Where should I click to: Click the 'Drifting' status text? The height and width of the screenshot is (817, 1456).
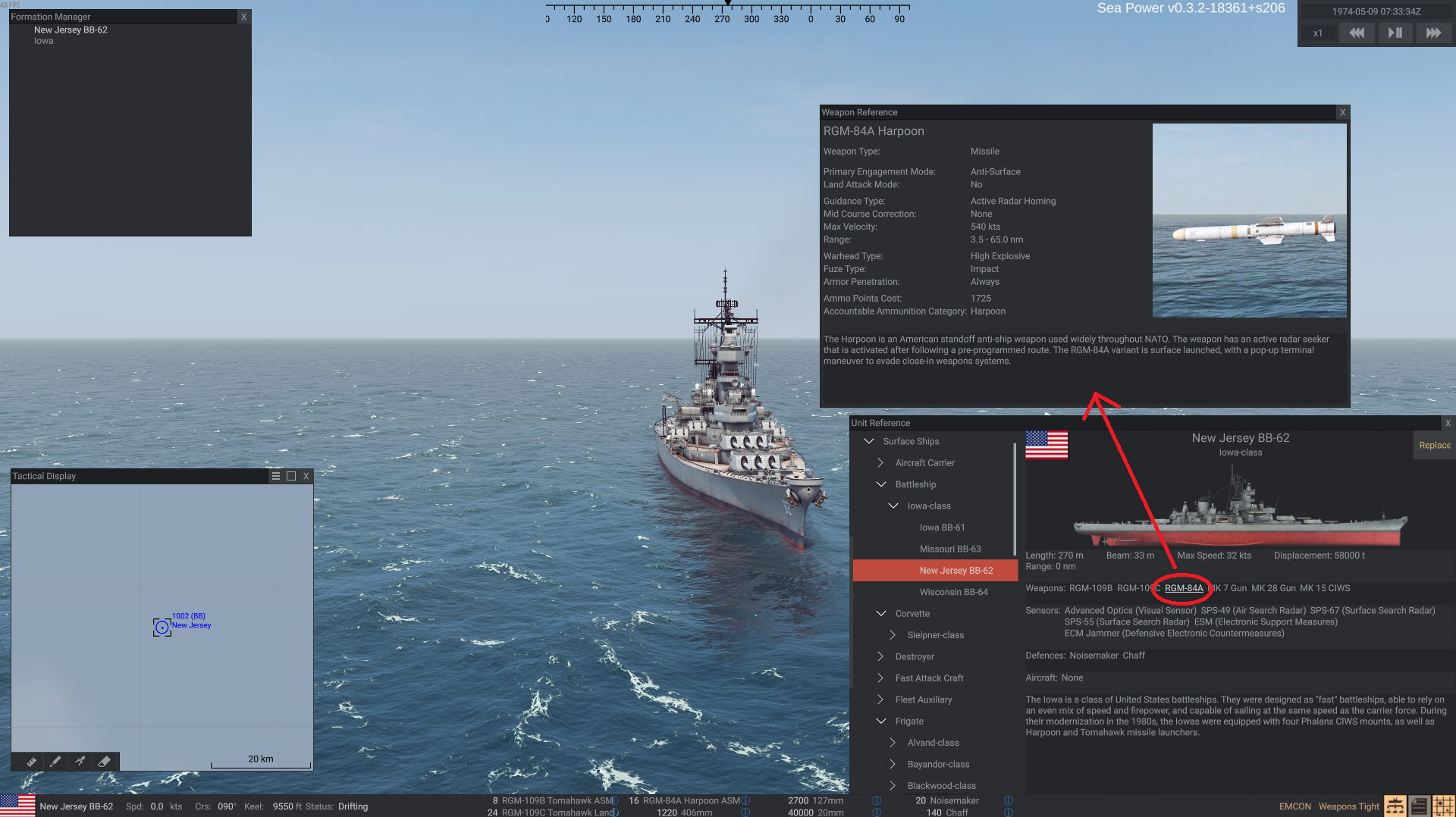click(353, 806)
